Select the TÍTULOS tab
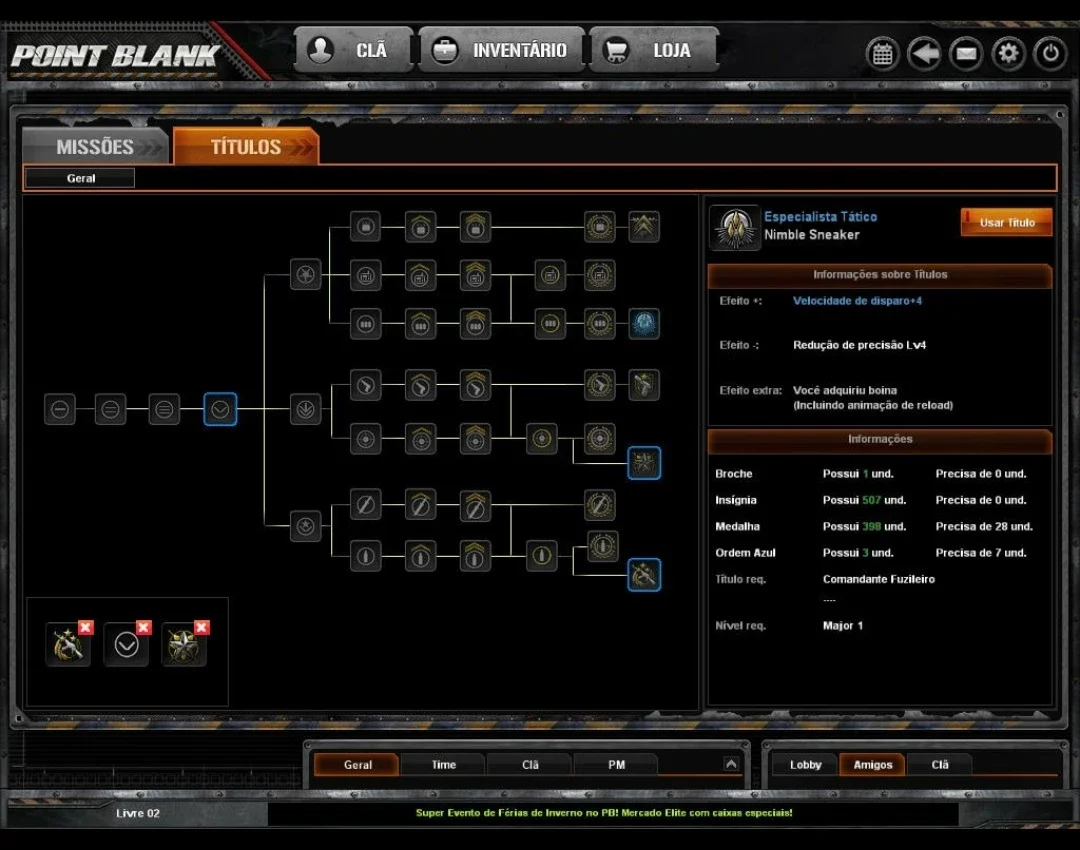1080x850 pixels. [246, 146]
